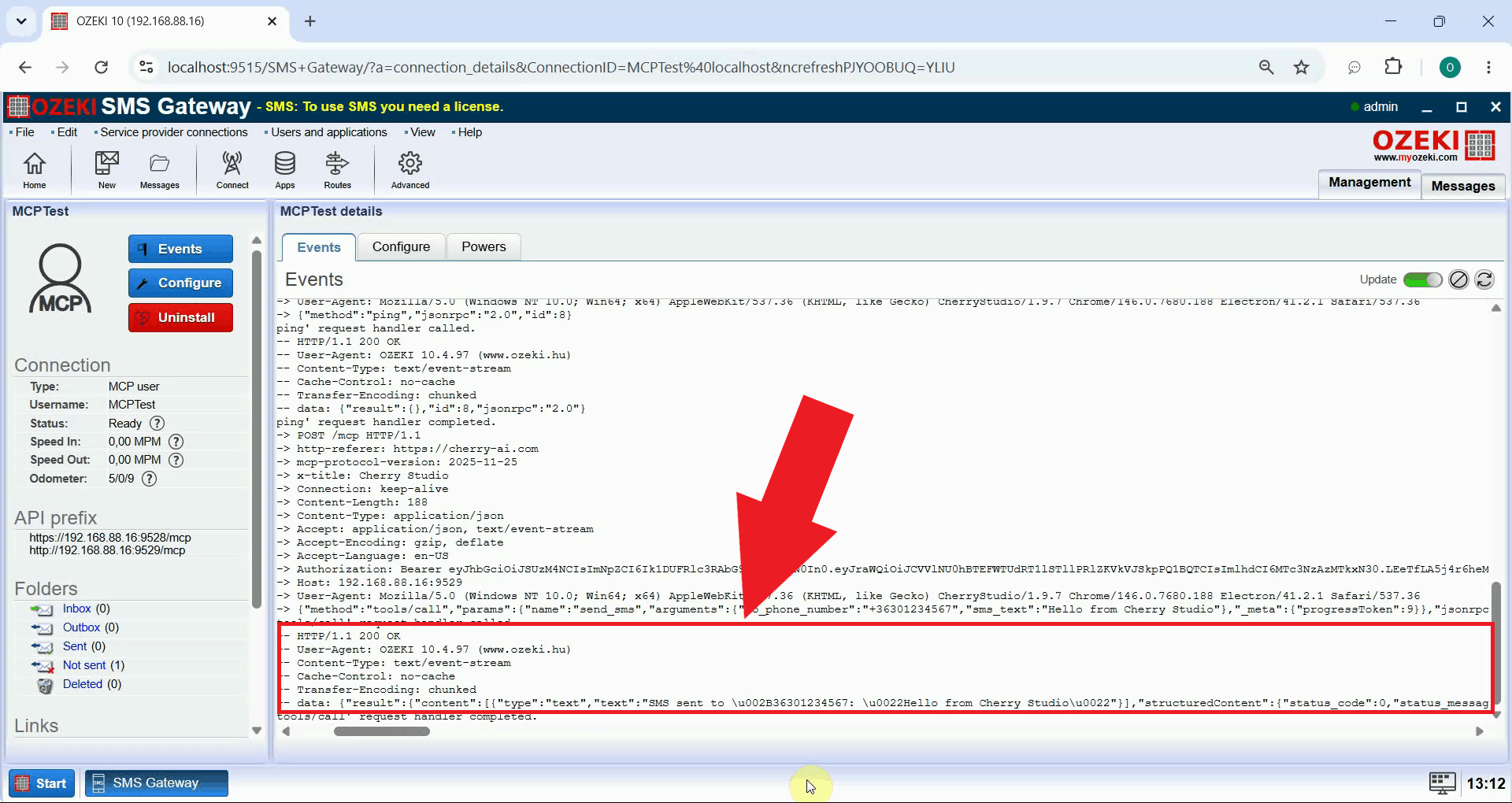Open the Deleted folder link
This screenshot has height=803, width=1512.
[x=83, y=685]
